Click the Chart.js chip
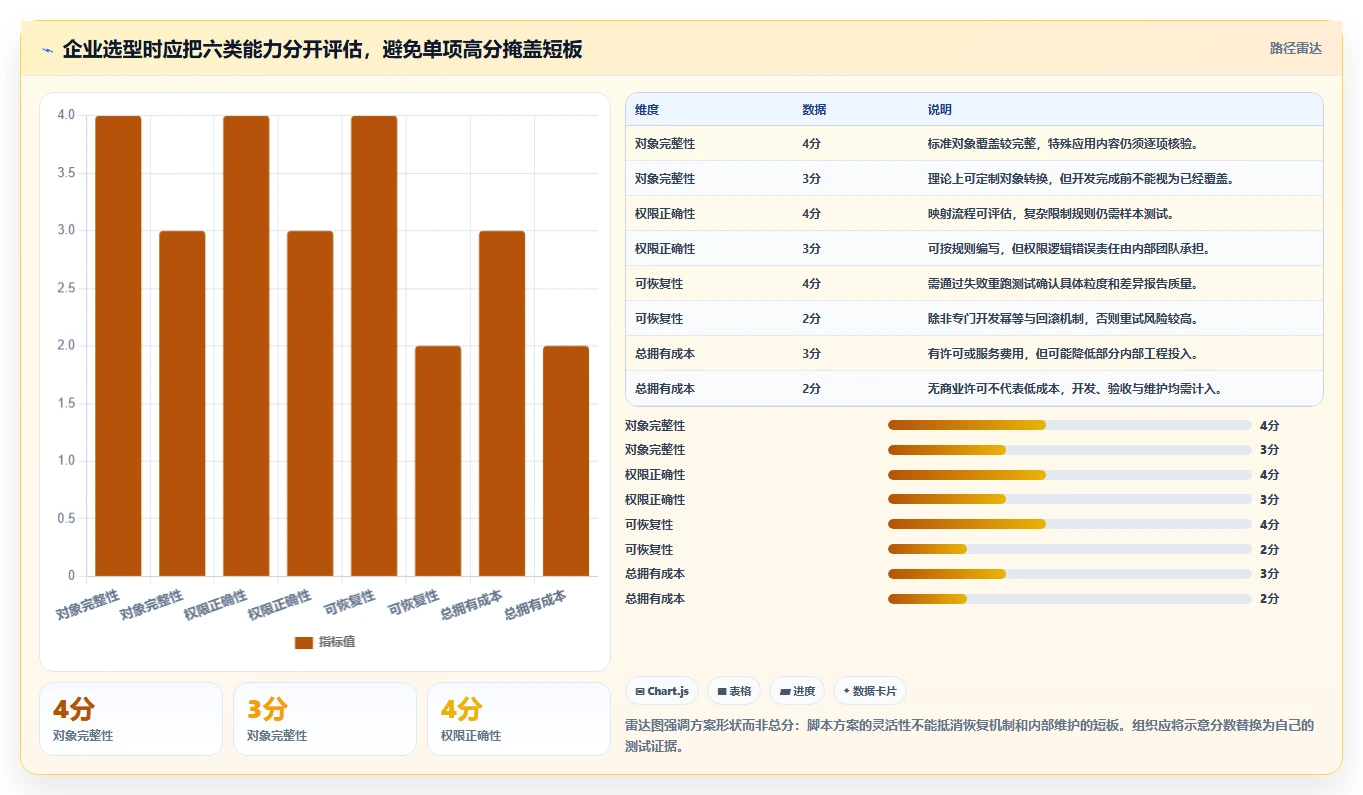Viewport: 1363px width, 795px height. (x=662, y=691)
